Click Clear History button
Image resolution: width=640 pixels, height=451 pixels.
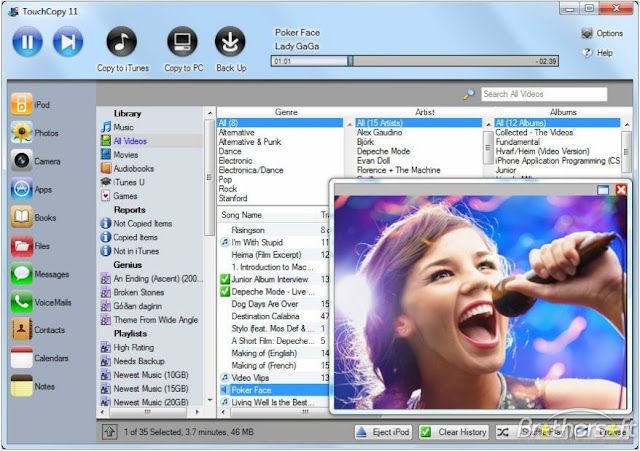tap(454, 432)
